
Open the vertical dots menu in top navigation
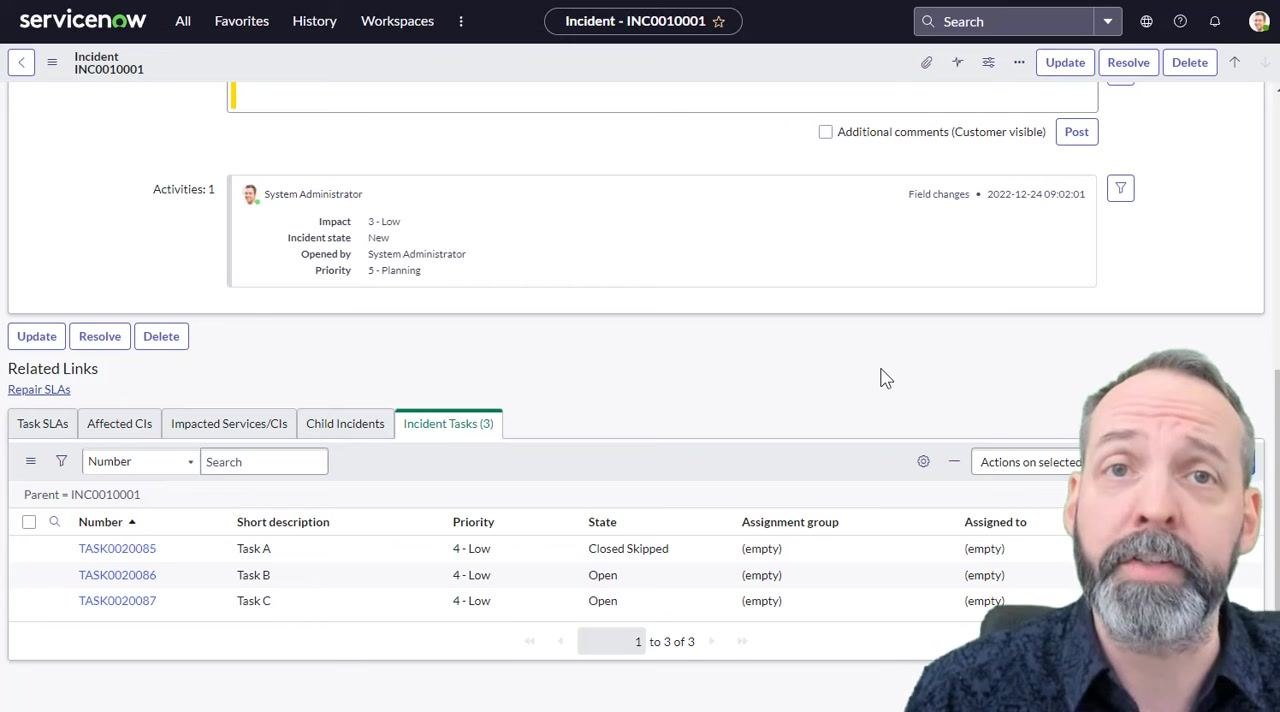[461, 21]
